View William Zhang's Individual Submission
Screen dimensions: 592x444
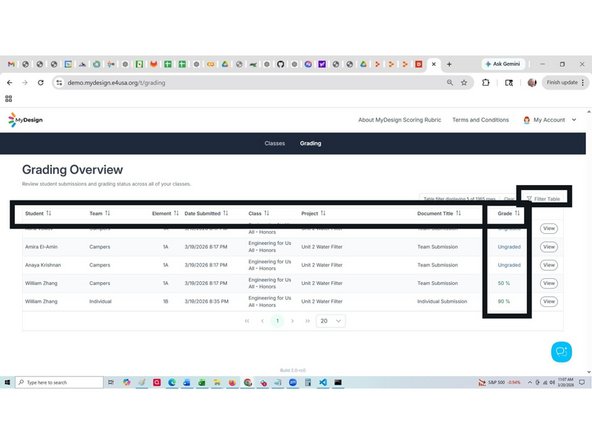[x=549, y=301]
